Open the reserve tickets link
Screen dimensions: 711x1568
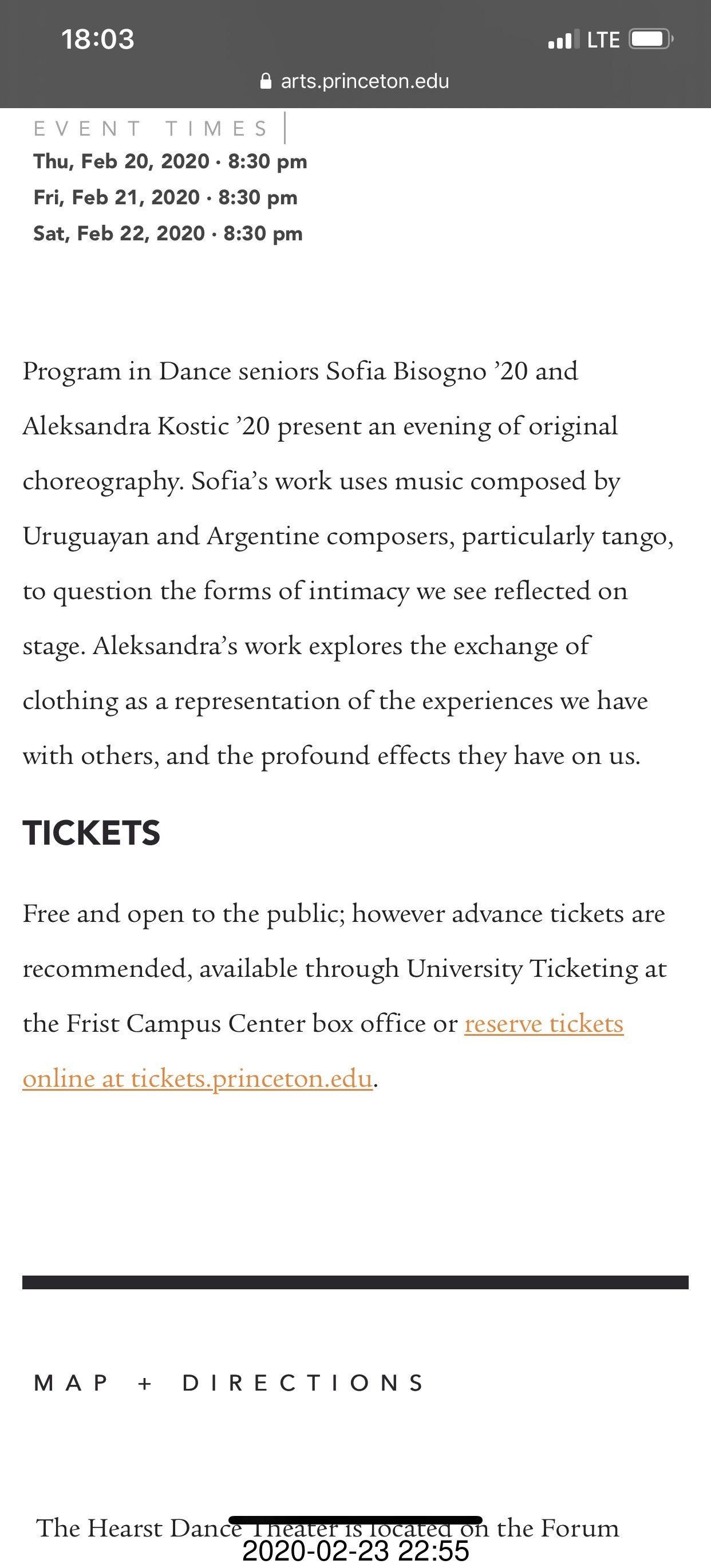point(544,1023)
